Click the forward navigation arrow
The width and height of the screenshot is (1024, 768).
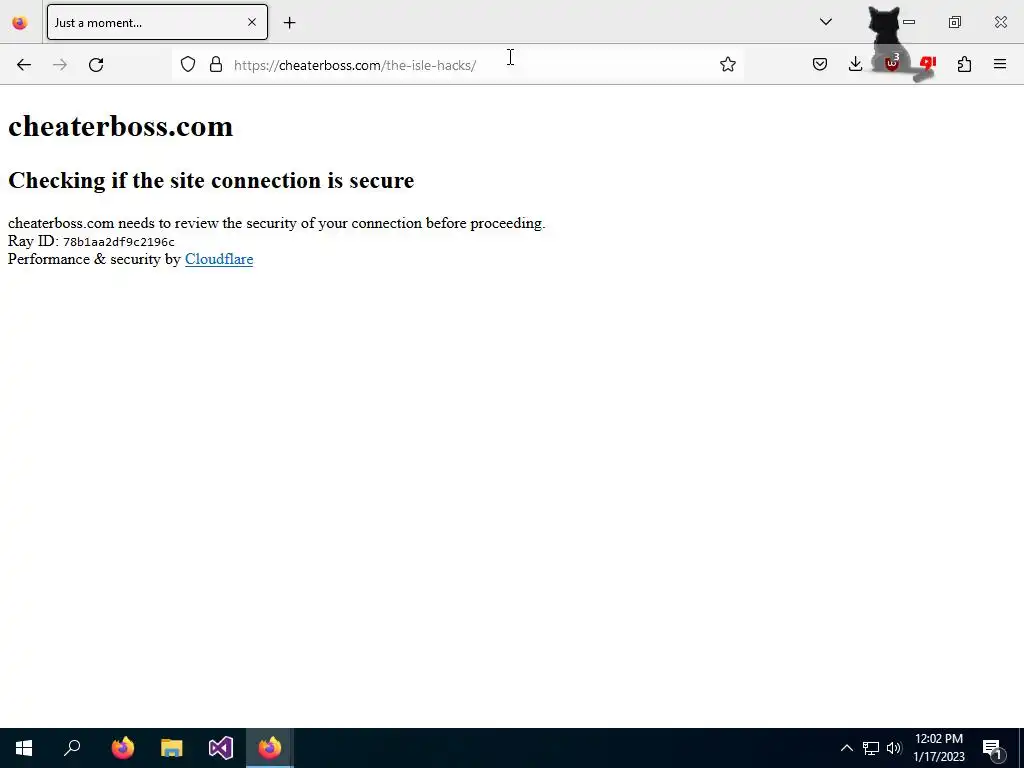59,65
